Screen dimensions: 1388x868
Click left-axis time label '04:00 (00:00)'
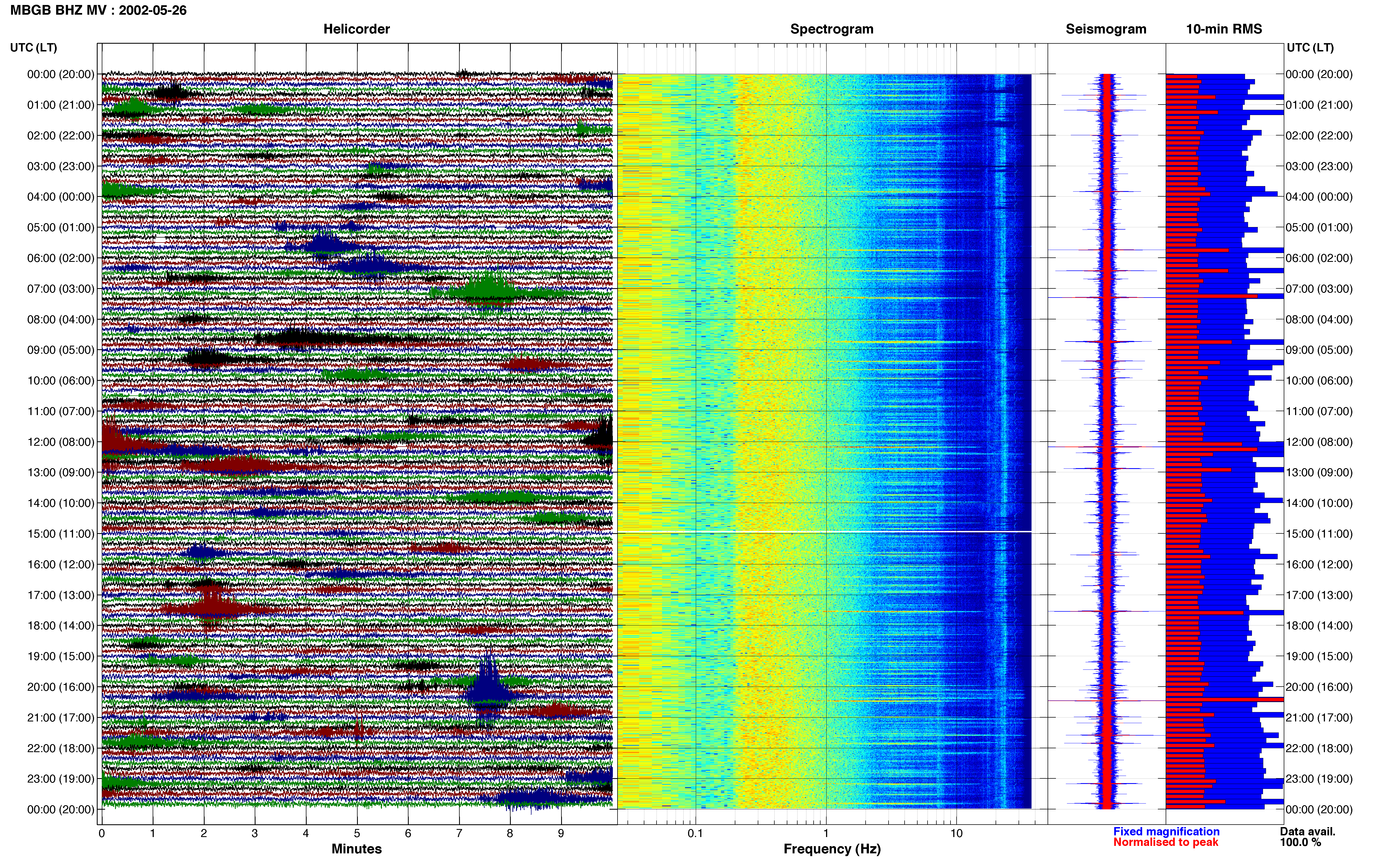coord(61,197)
